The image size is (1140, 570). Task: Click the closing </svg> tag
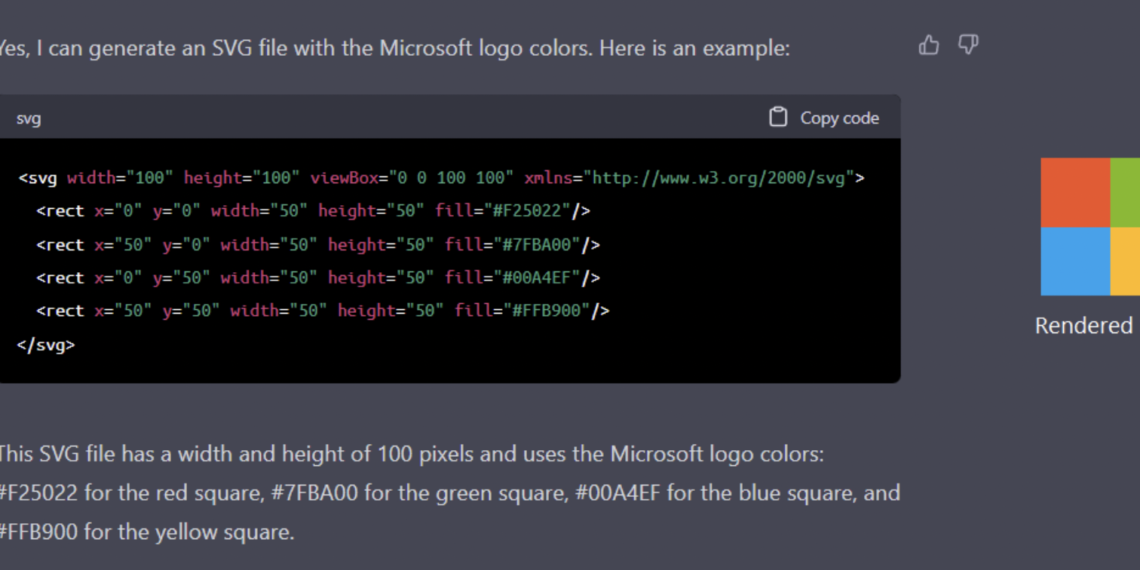[x=46, y=344]
